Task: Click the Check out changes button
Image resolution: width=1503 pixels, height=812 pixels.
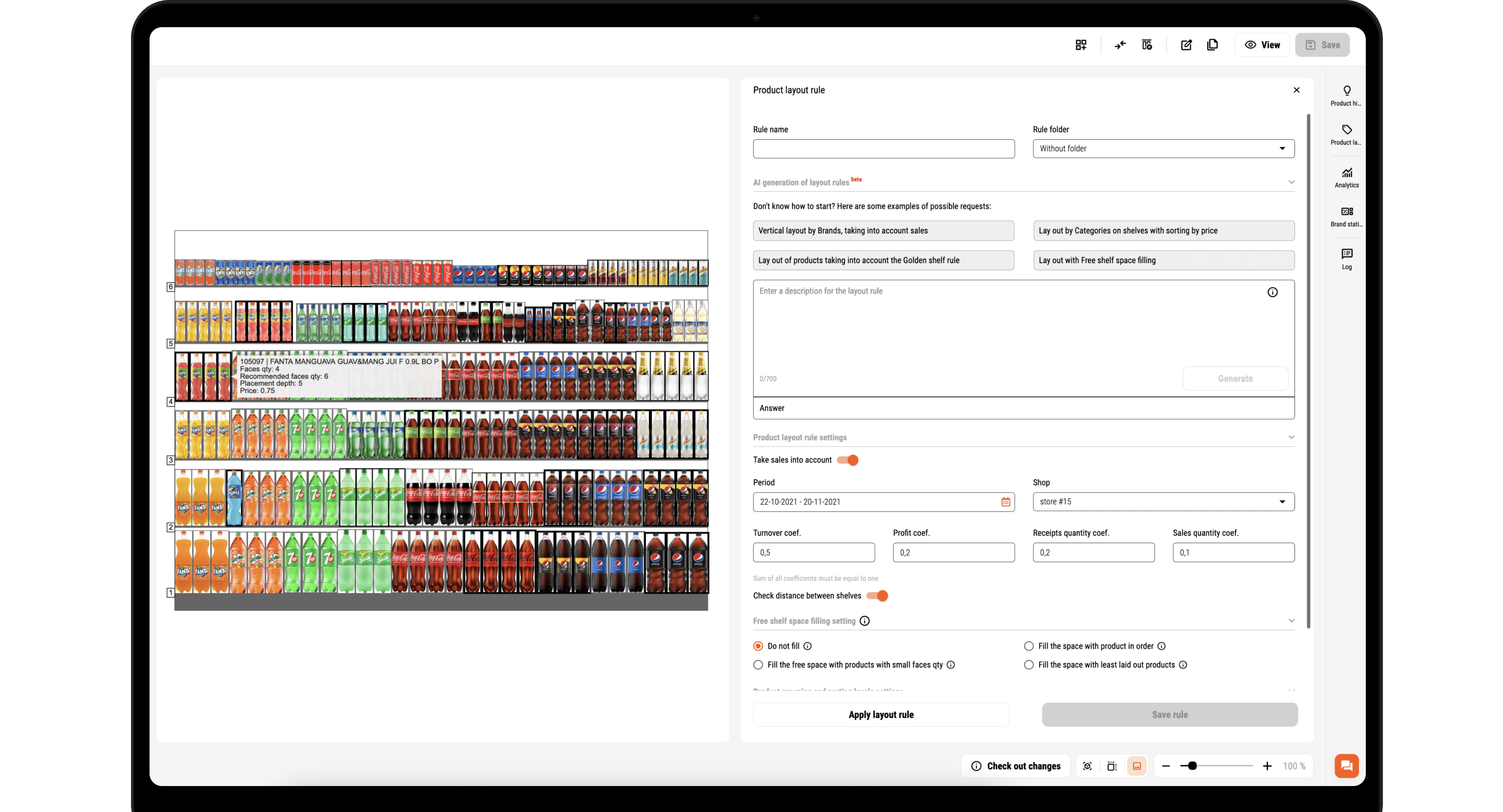Action: (1015, 766)
